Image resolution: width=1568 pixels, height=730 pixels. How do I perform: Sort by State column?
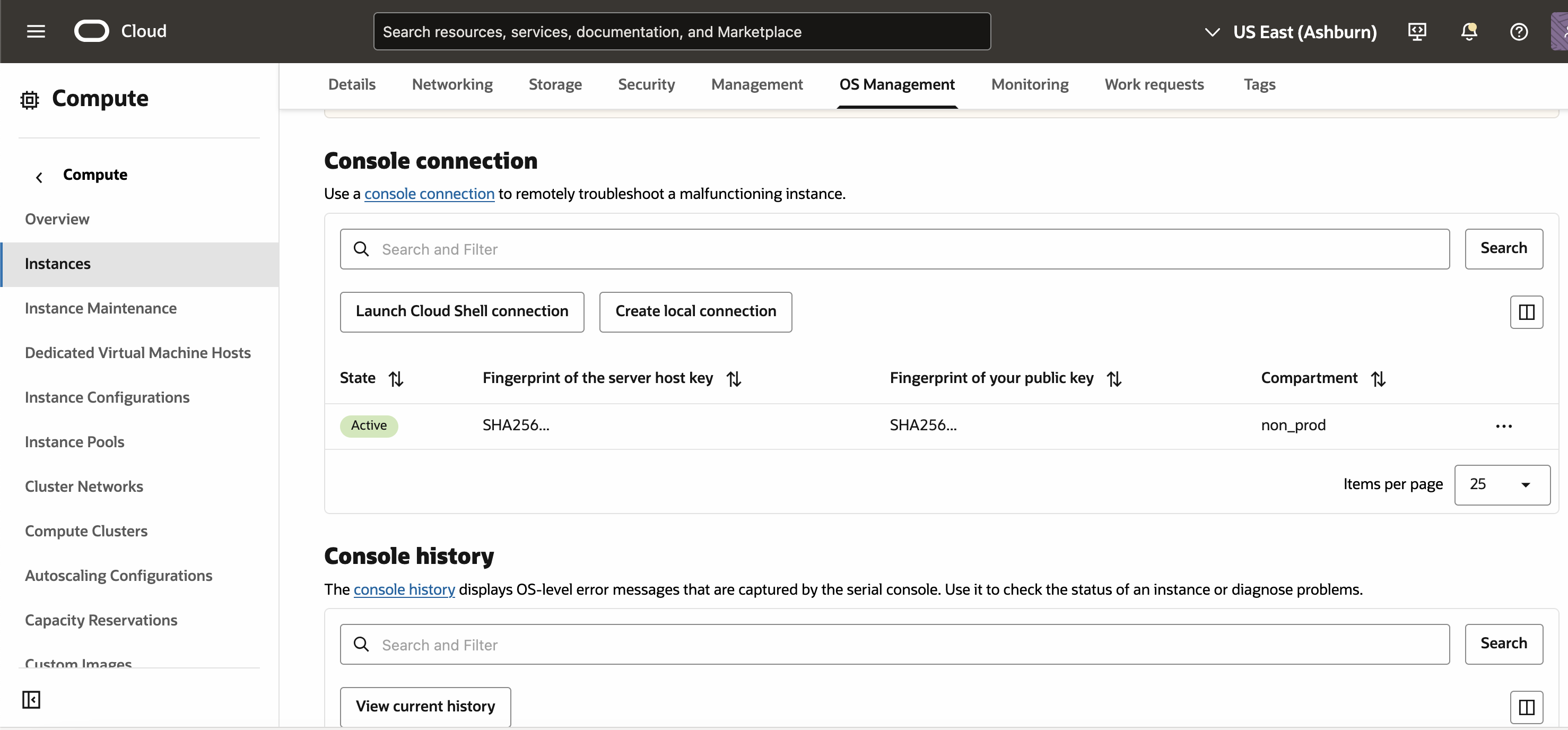click(396, 379)
